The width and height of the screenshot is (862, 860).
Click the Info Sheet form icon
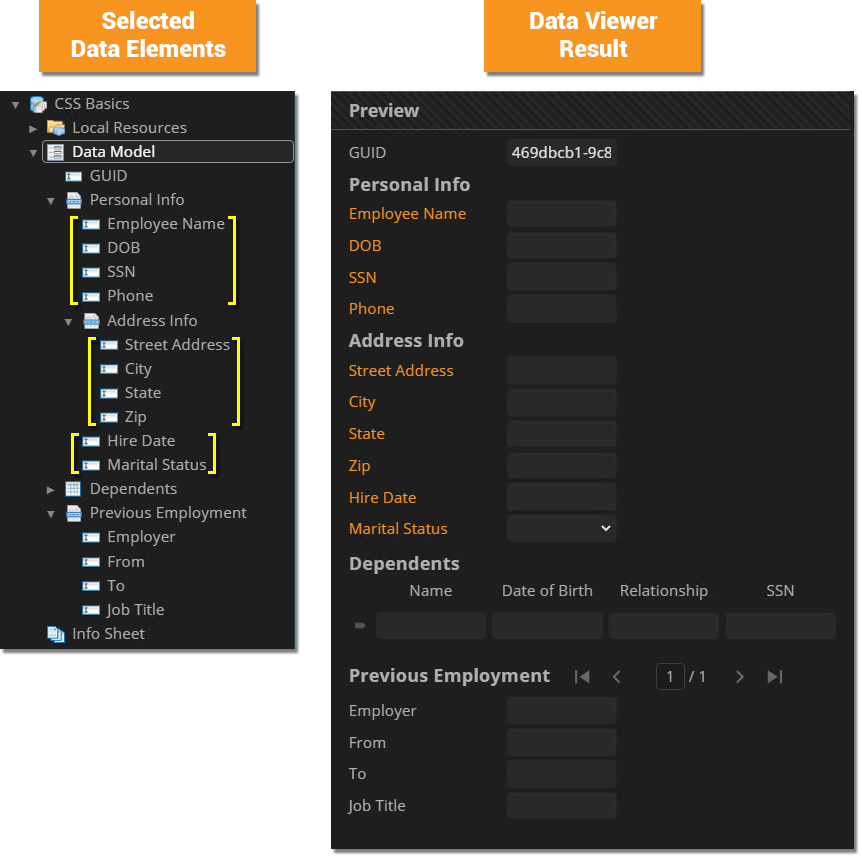click(56, 634)
